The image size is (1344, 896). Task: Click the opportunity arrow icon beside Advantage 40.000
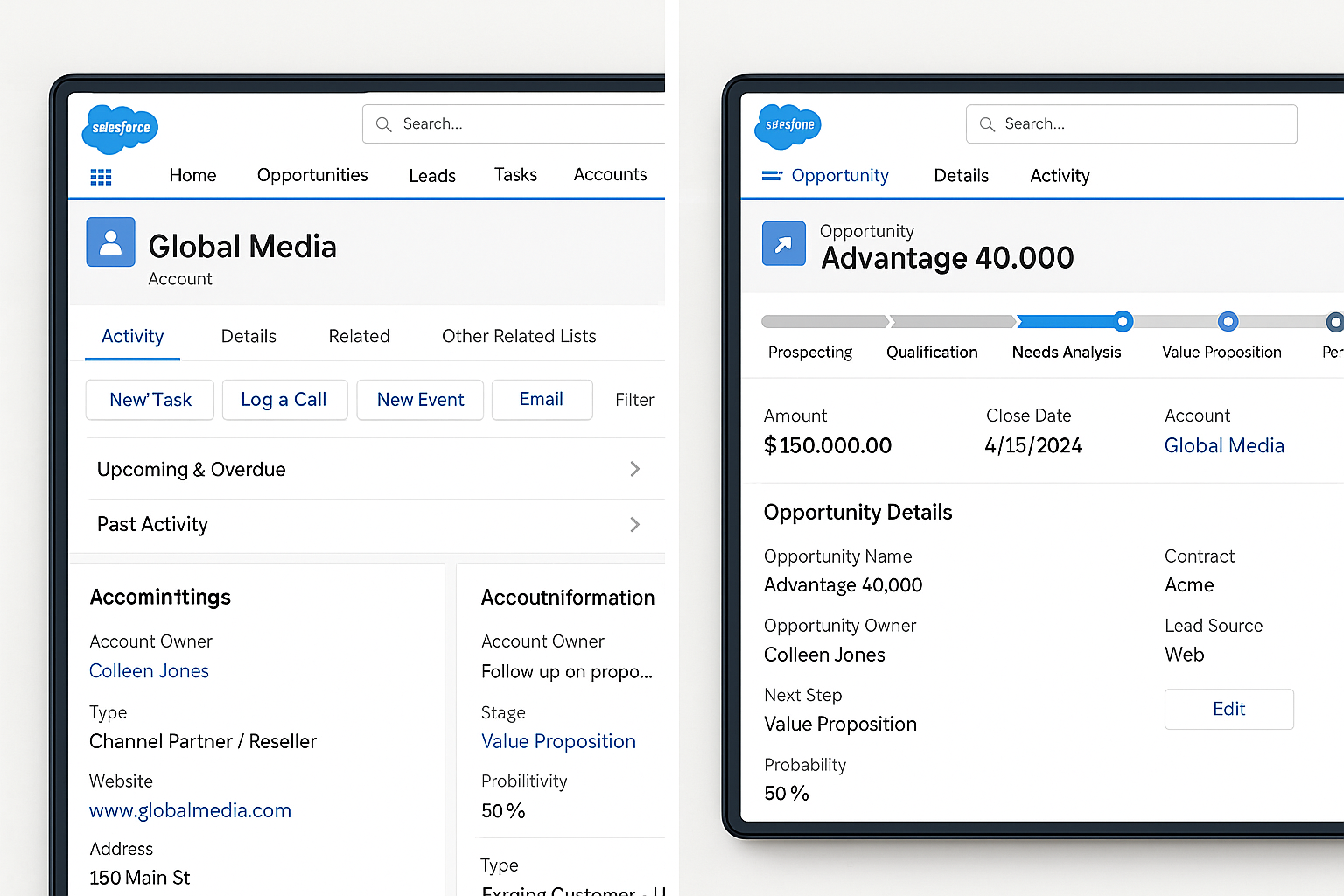783,243
